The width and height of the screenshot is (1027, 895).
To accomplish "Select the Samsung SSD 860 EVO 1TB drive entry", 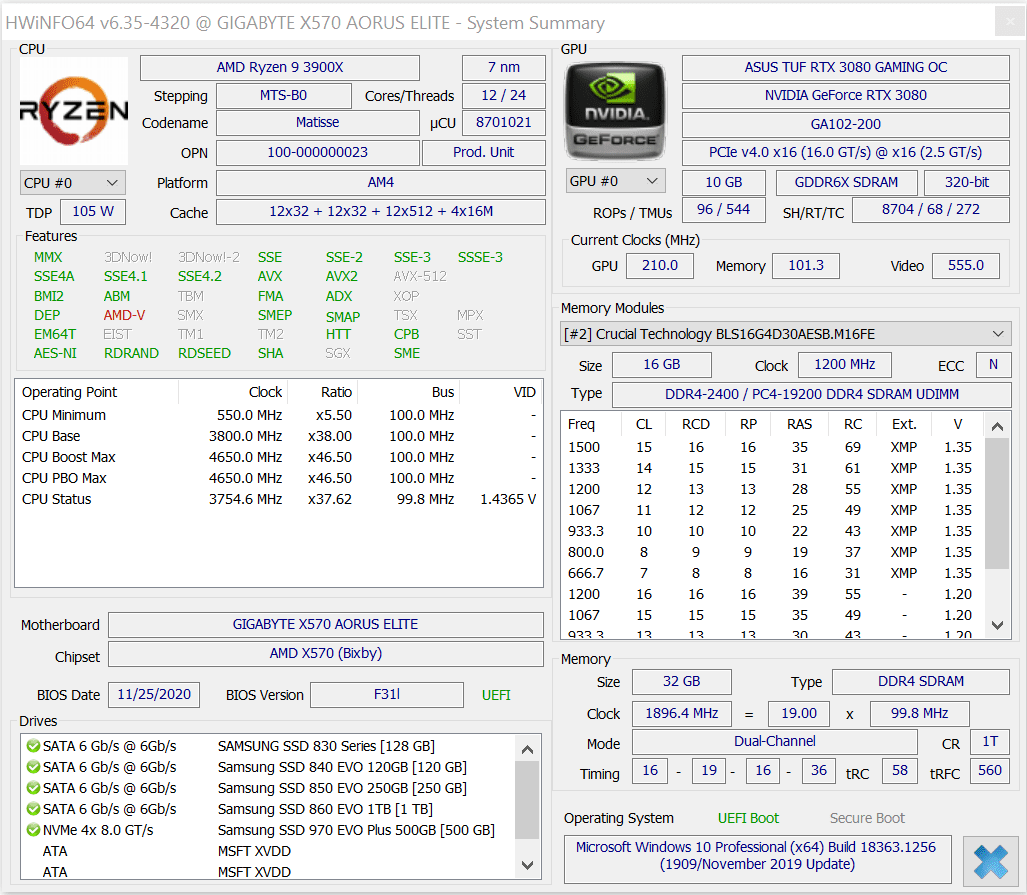I will [269, 809].
